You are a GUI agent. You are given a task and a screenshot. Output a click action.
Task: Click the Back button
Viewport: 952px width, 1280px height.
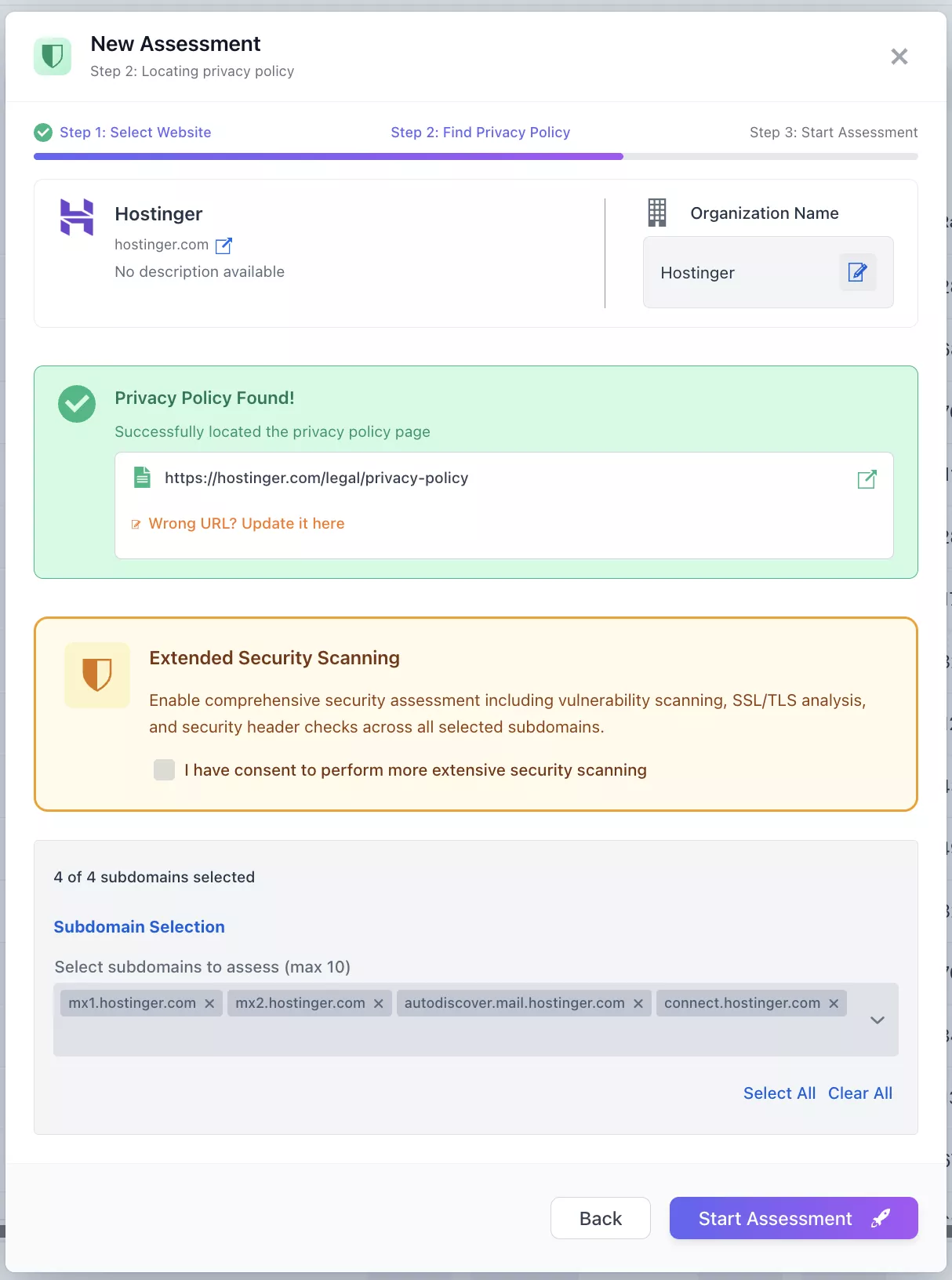[x=600, y=1218]
